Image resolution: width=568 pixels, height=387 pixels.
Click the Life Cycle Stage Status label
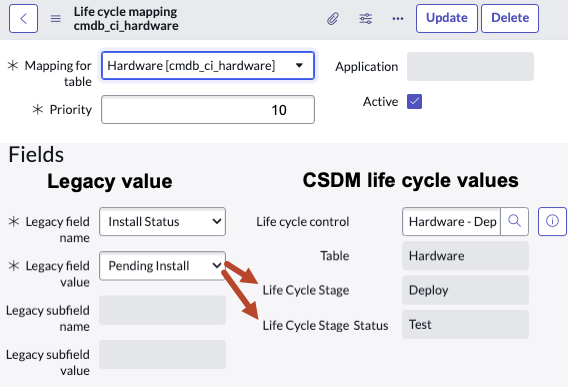(x=325, y=325)
